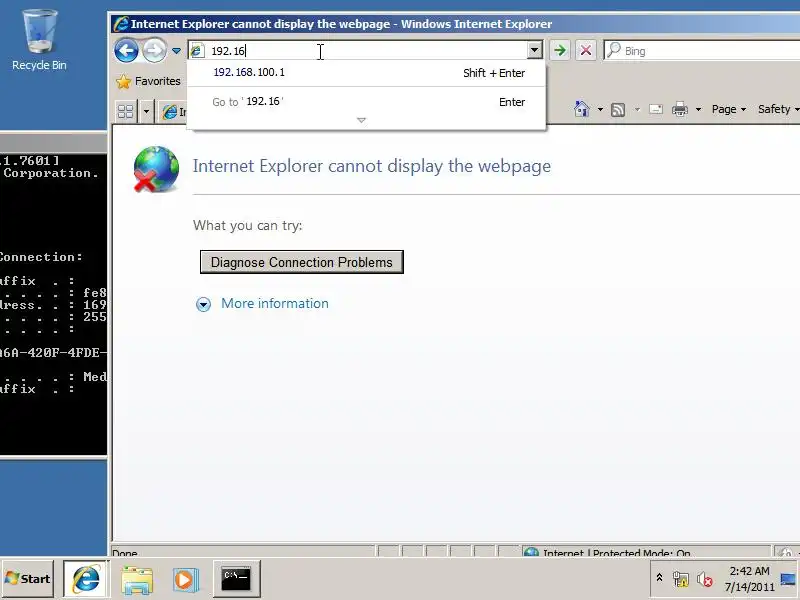Click the globe error icon
The image size is (800, 600).
coord(156,169)
